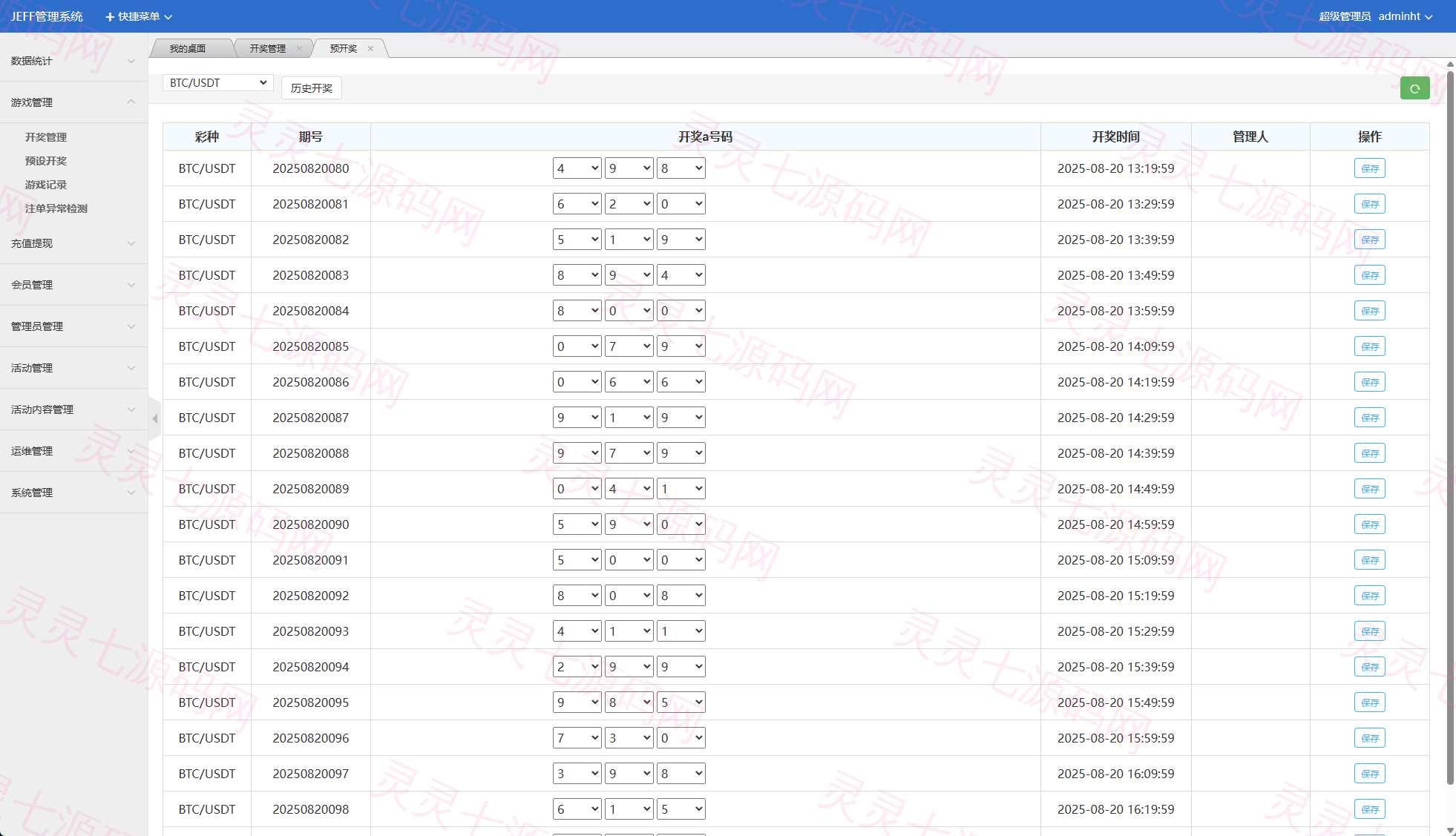Open third number dropdown for period 20250820095
This screenshot has height=836, width=1456.
tap(681, 702)
